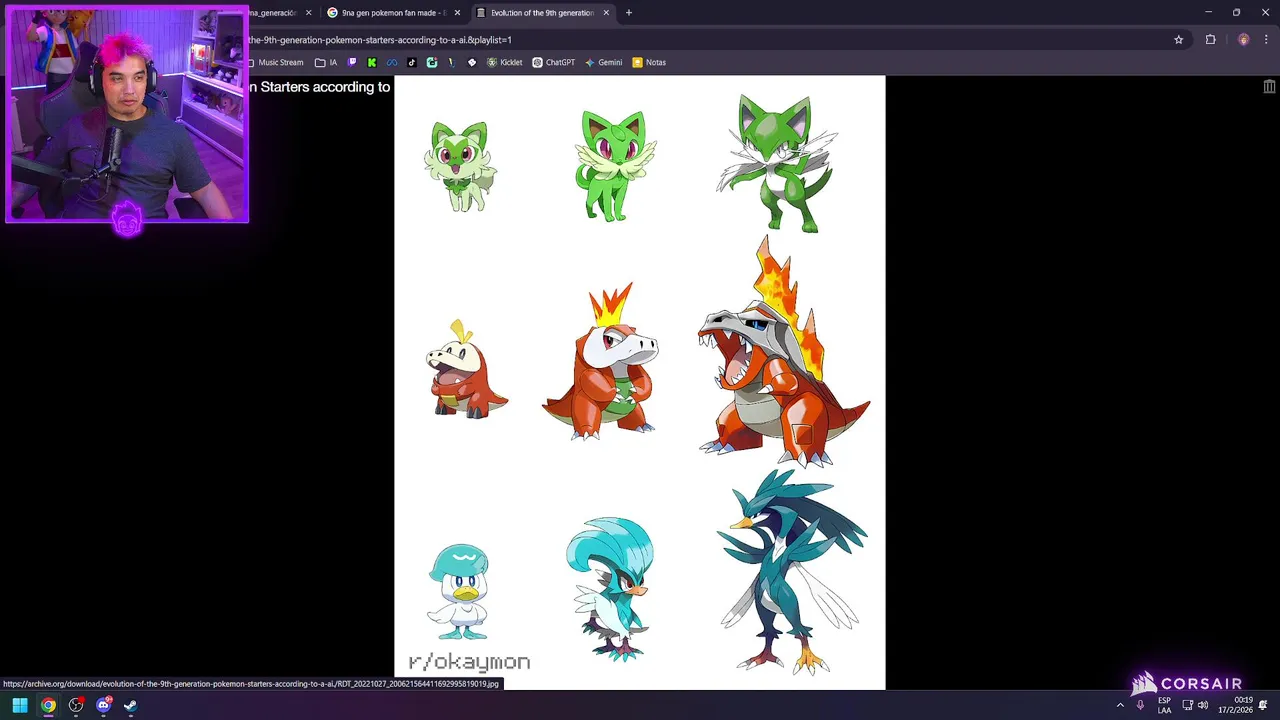Bookmark this page with the star icon

(1179, 40)
